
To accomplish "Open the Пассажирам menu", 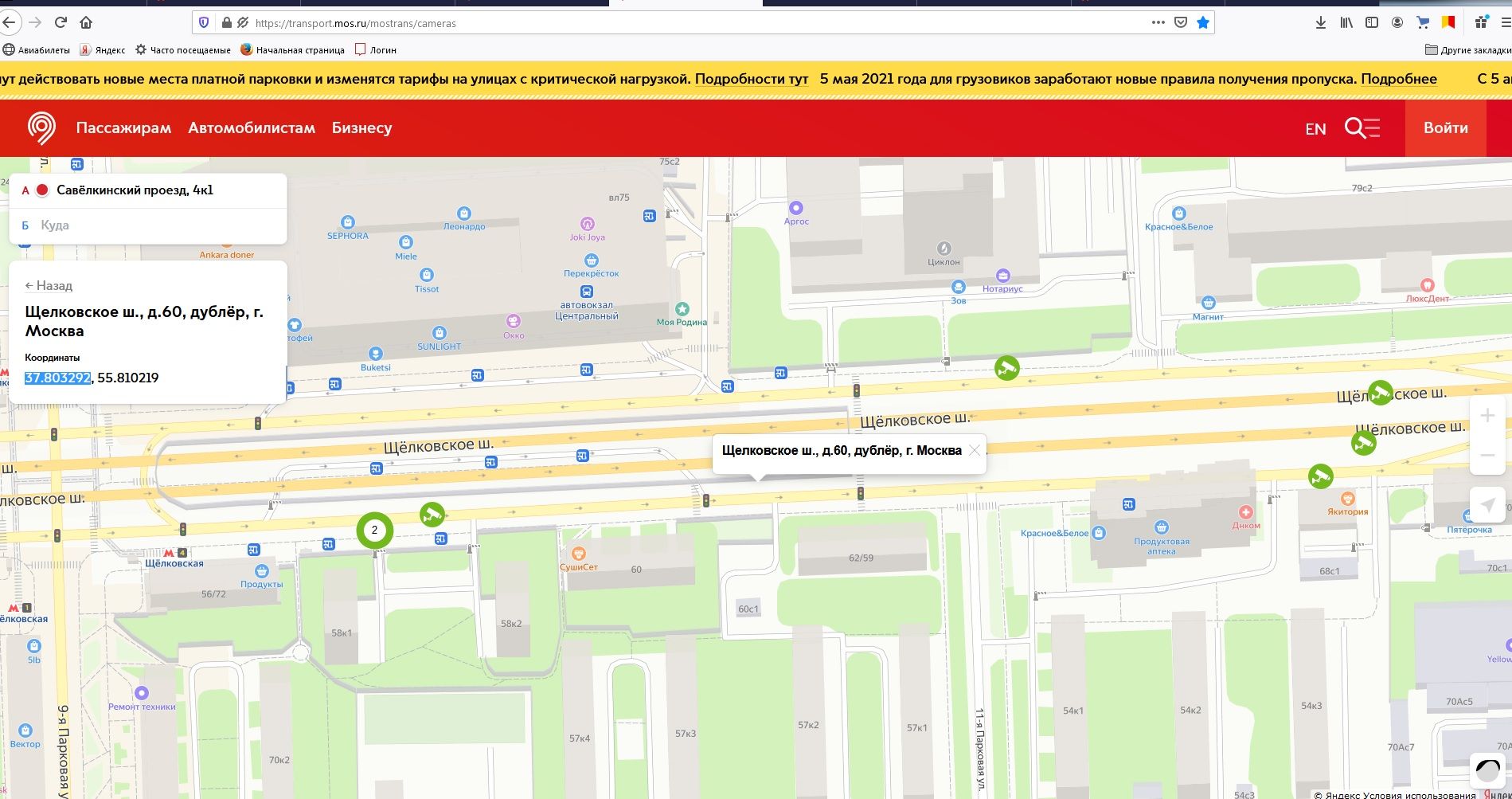I will coord(123,127).
